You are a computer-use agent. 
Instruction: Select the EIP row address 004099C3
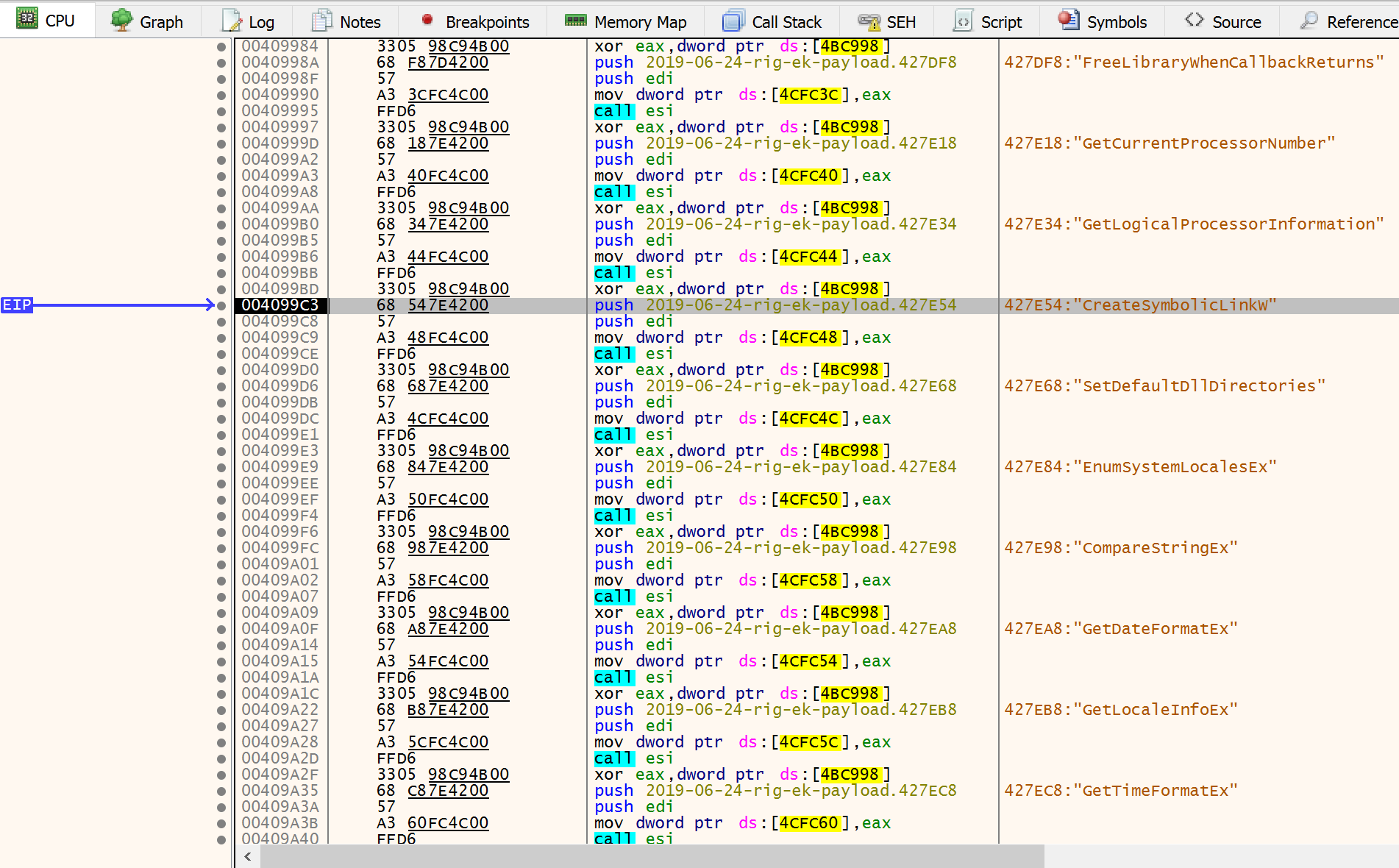(x=280, y=305)
